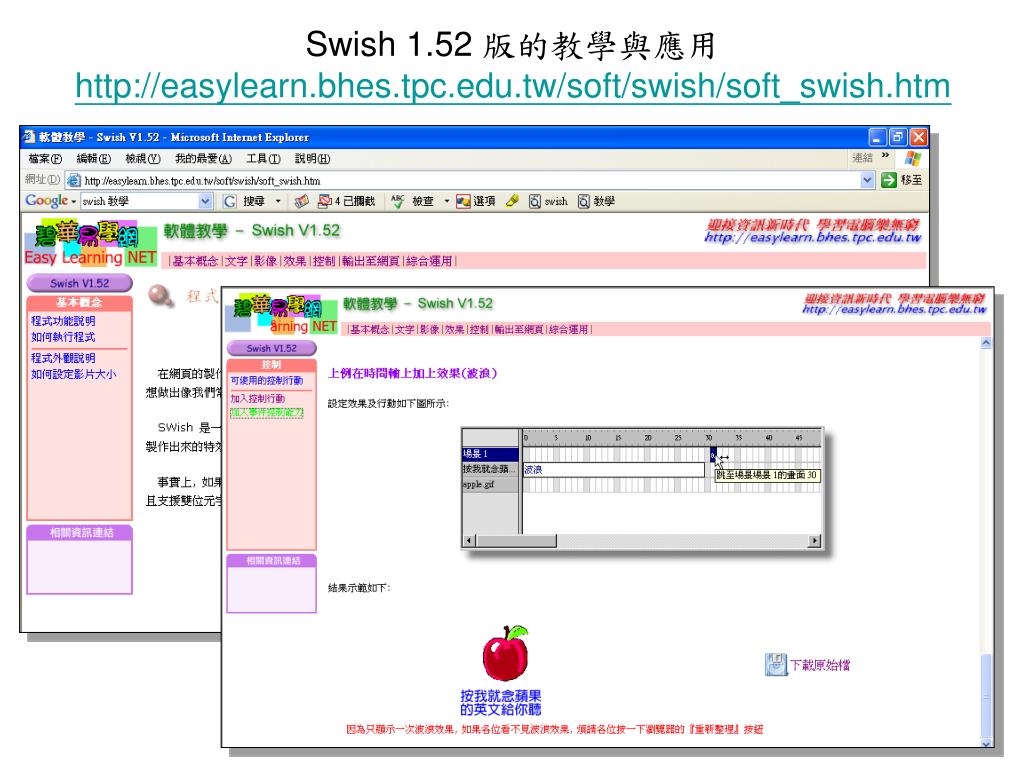The image size is (1024, 768).
Task: Click 影像 nav link in the front page
Action: click(x=429, y=330)
